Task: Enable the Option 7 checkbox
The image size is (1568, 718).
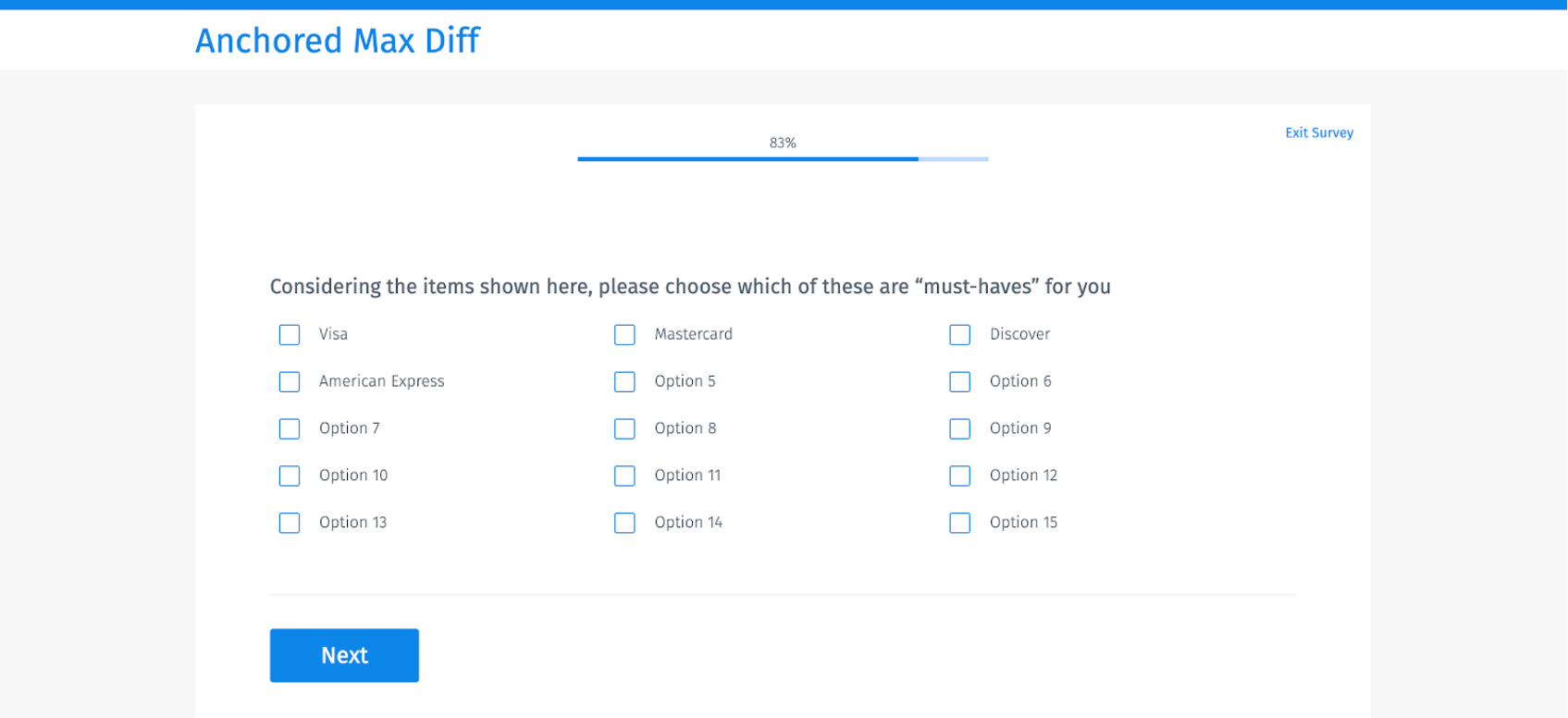Action: (x=290, y=428)
